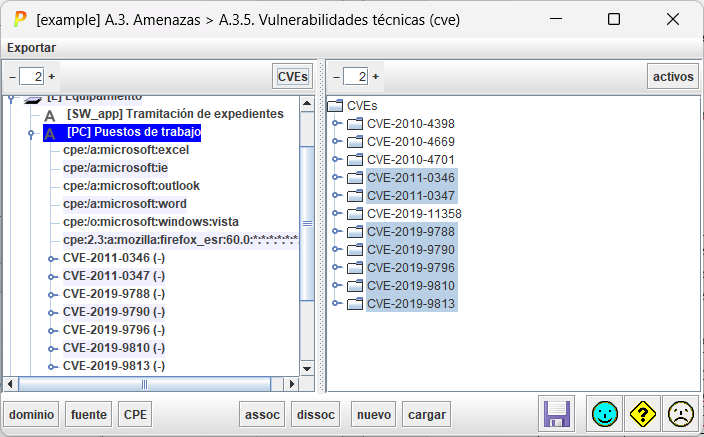Expand CVE-2010-4669 node in right tree

pyautogui.click(x=335, y=141)
